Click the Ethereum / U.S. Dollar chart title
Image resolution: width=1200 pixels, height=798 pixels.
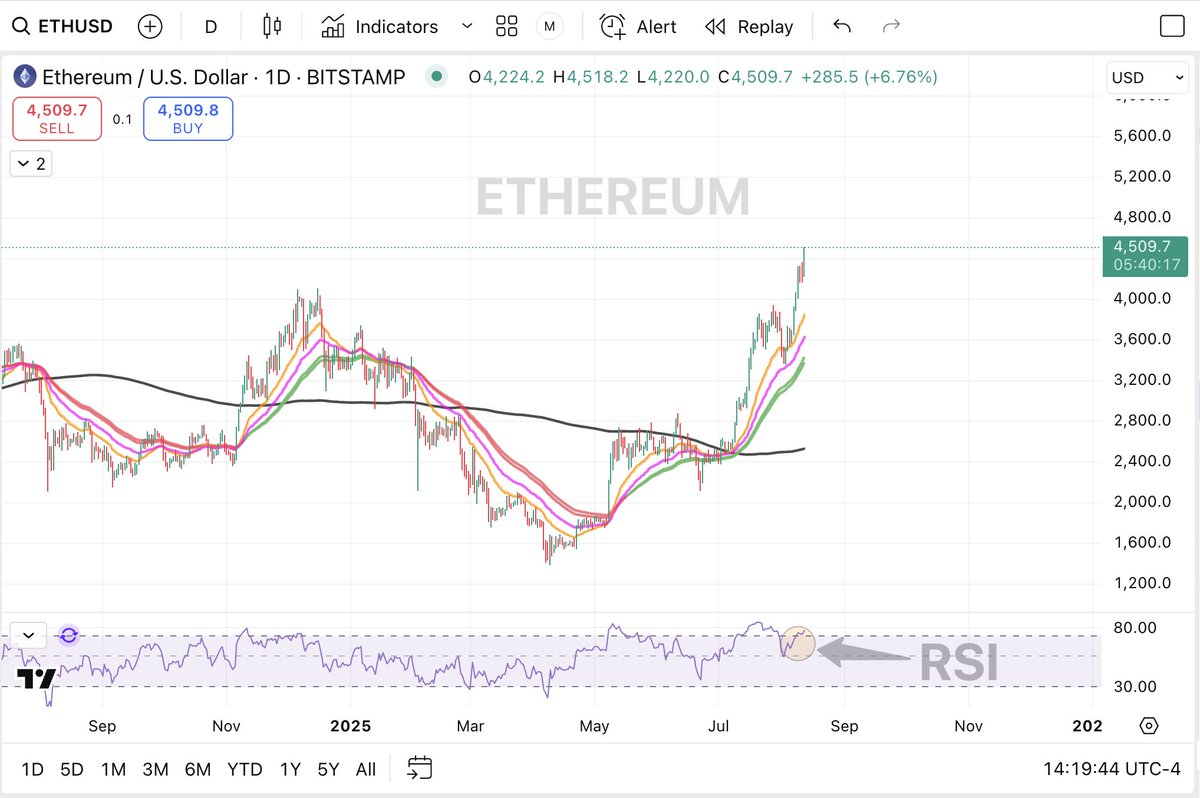pyautogui.click(x=223, y=77)
